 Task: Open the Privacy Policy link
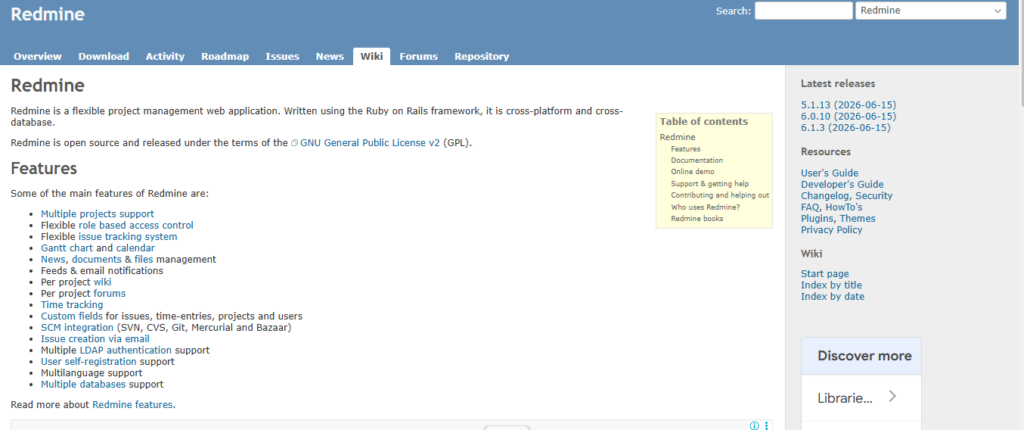click(831, 230)
